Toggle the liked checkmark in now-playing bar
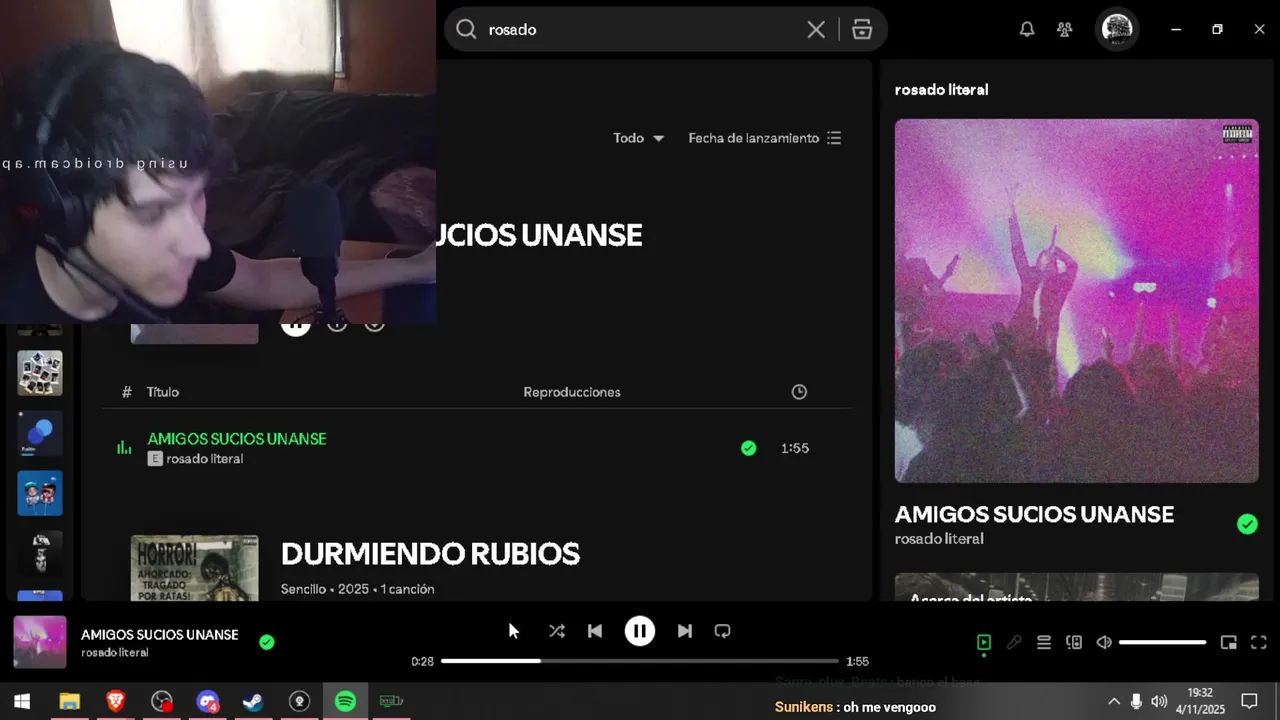Image resolution: width=1280 pixels, height=720 pixels. [x=267, y=642]
